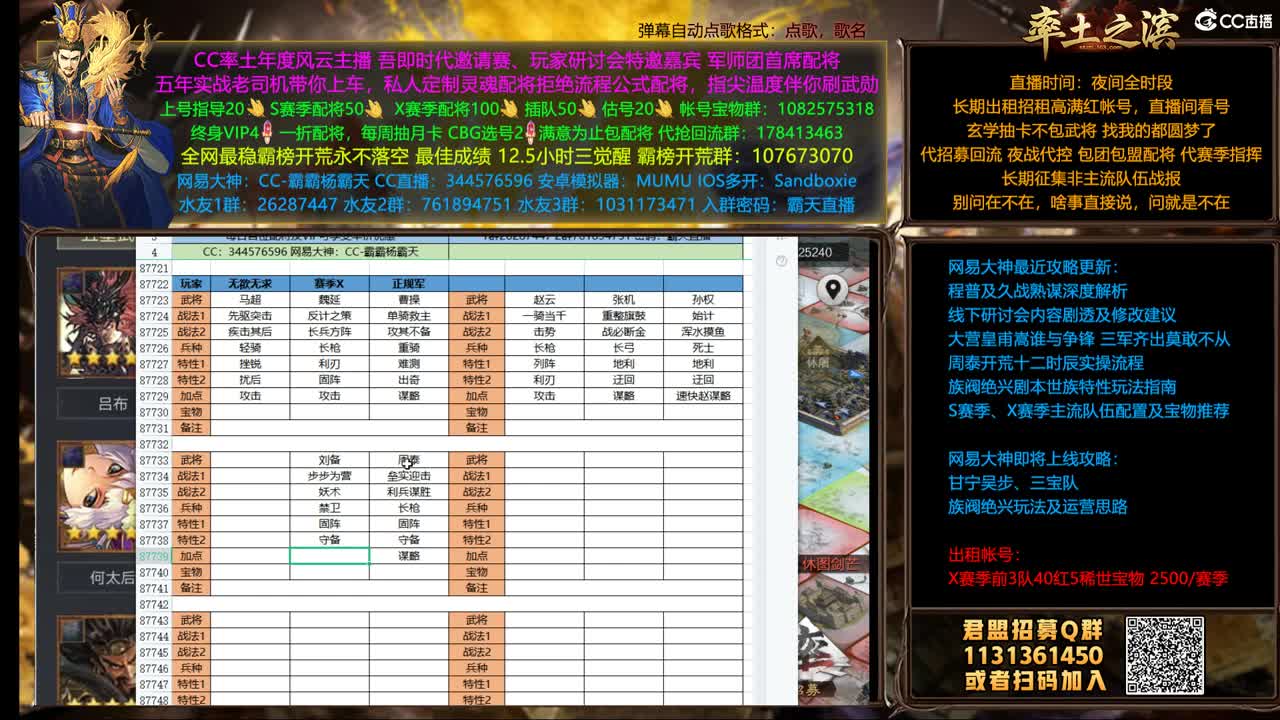Select the 何太后 hero portrait card
The width and height of the screenshot is (1280, 720).
tap(97, 495)
